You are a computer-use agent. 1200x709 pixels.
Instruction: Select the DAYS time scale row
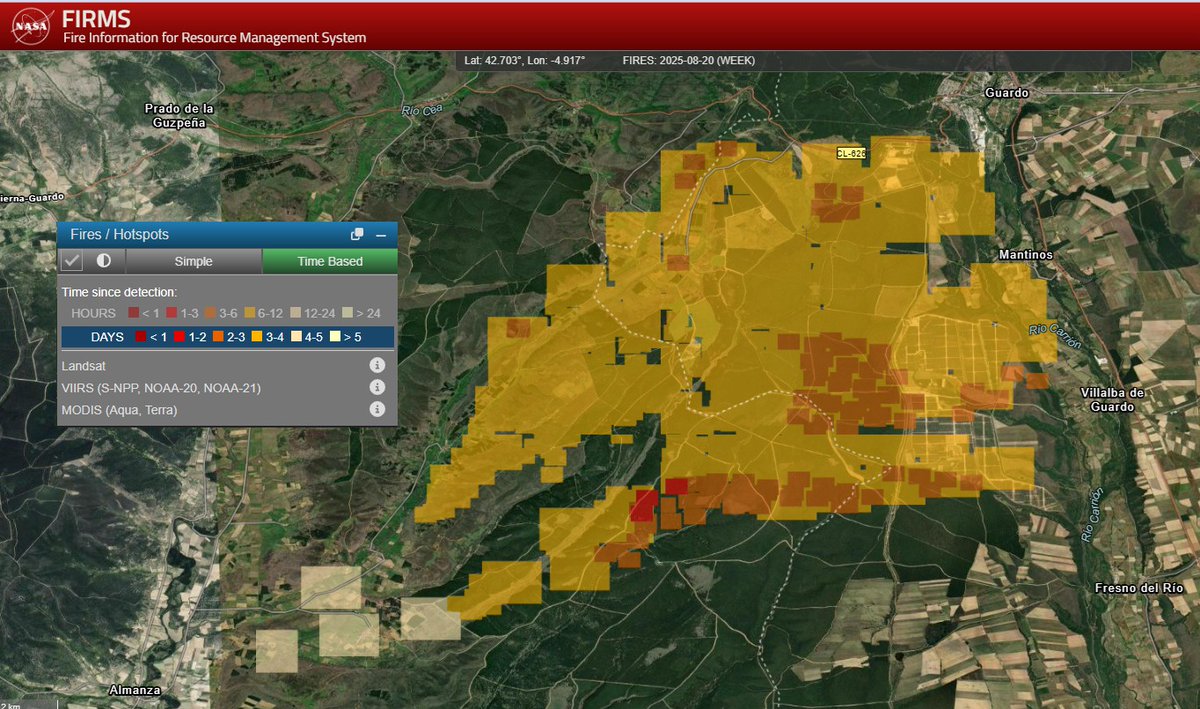coord(227,337)
